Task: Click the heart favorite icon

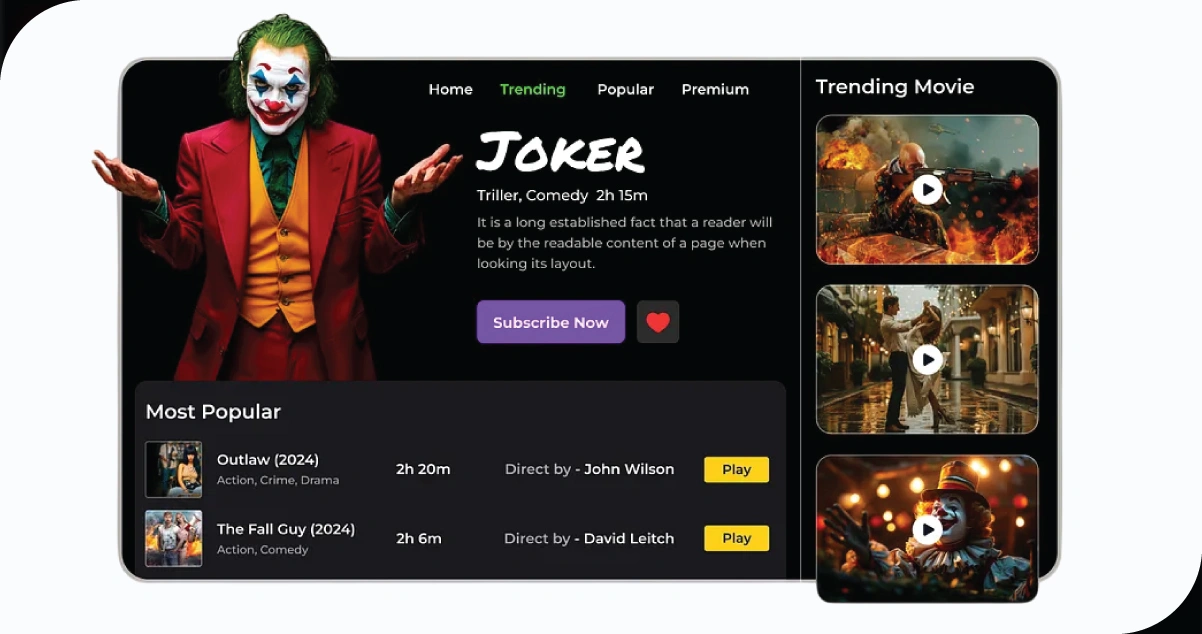Action: [x=658, y=322]
